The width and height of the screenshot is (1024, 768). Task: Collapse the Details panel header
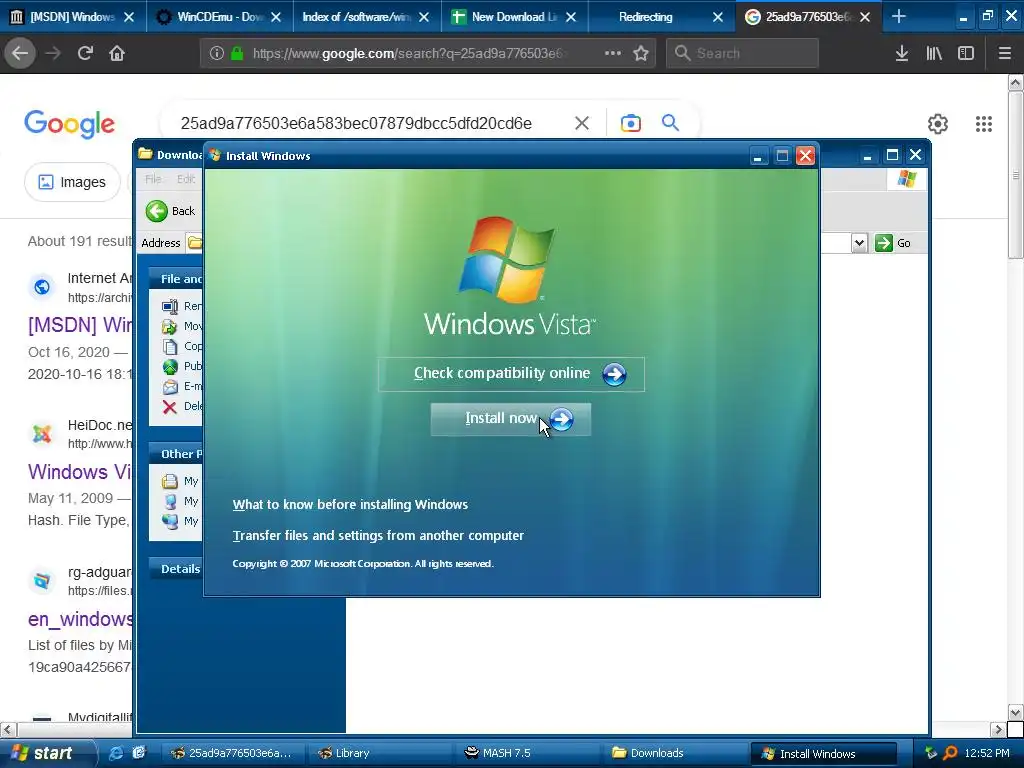point(177,569)
